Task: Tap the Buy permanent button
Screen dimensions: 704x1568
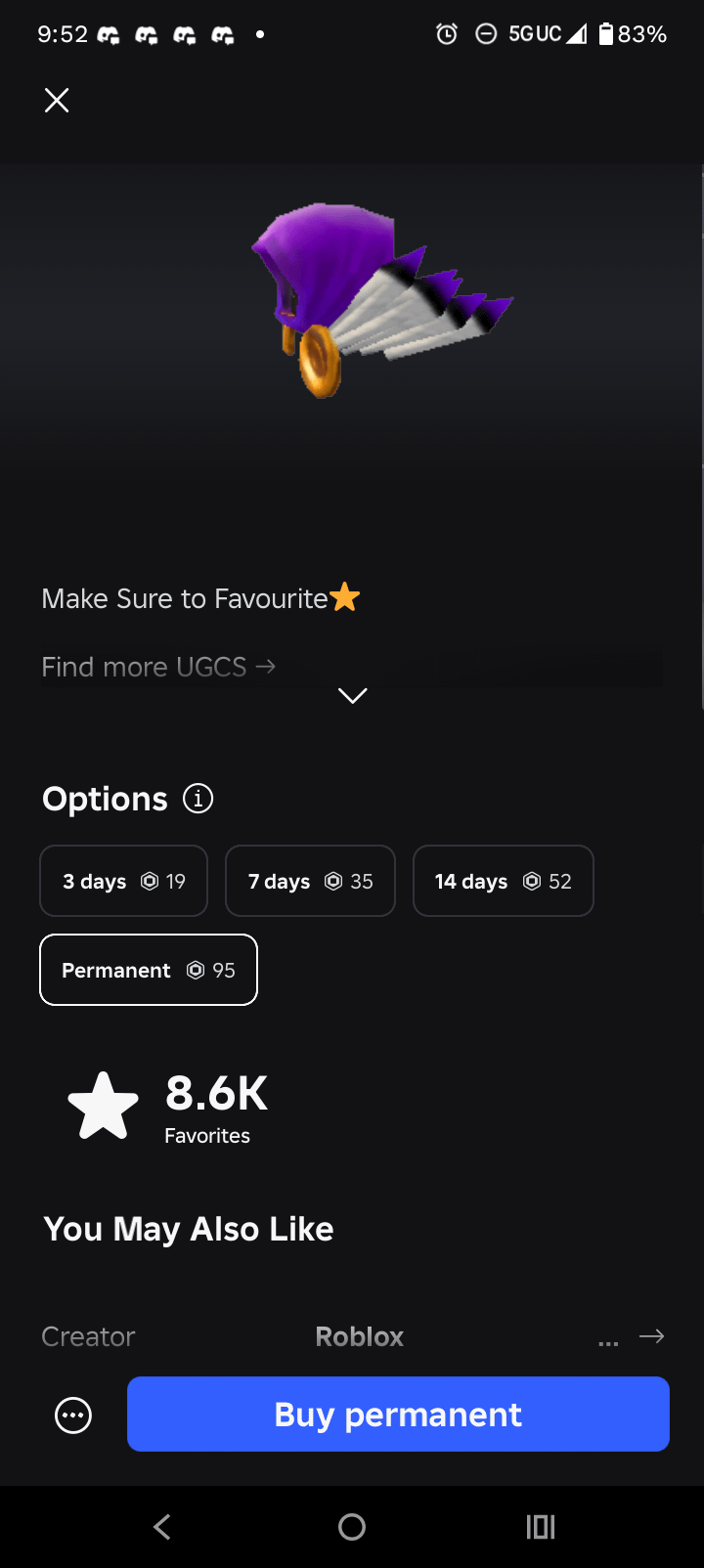Action: (x=398, y=1415)
